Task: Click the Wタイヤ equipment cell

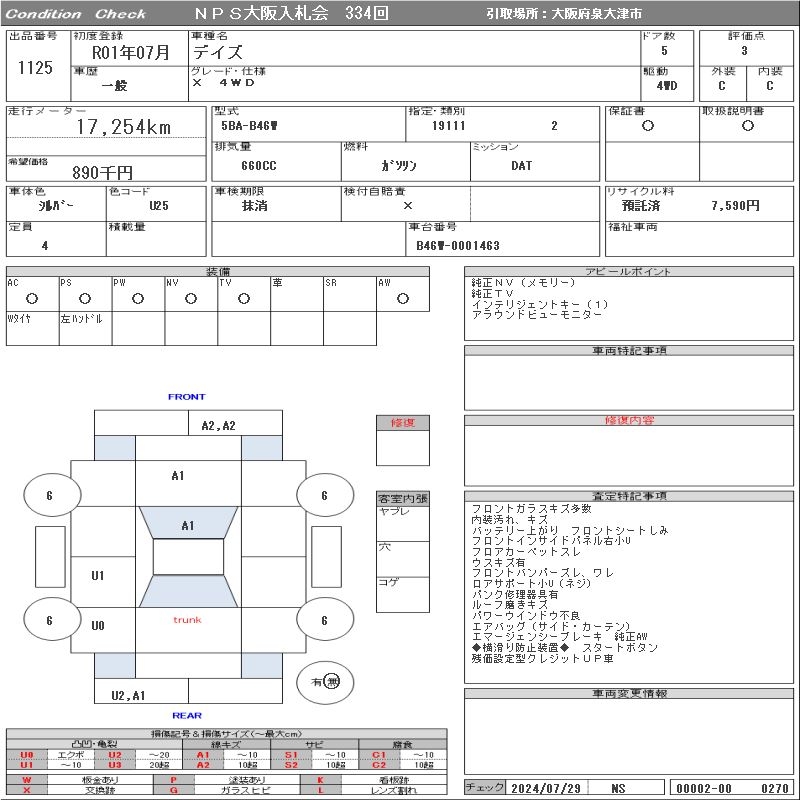Action: pos(33,329)
